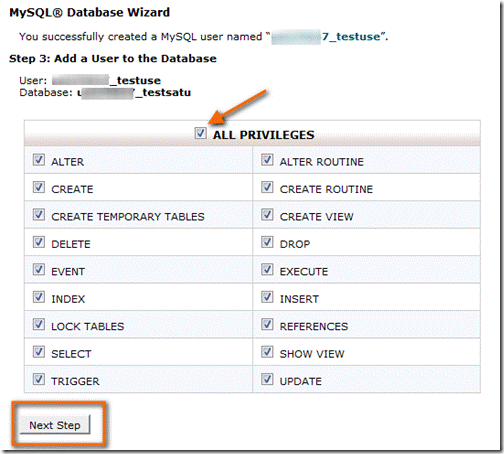Uncheck the ALTER privilege checkbox
The height and width of the screenshot is (454, 504).
(39, 160)
